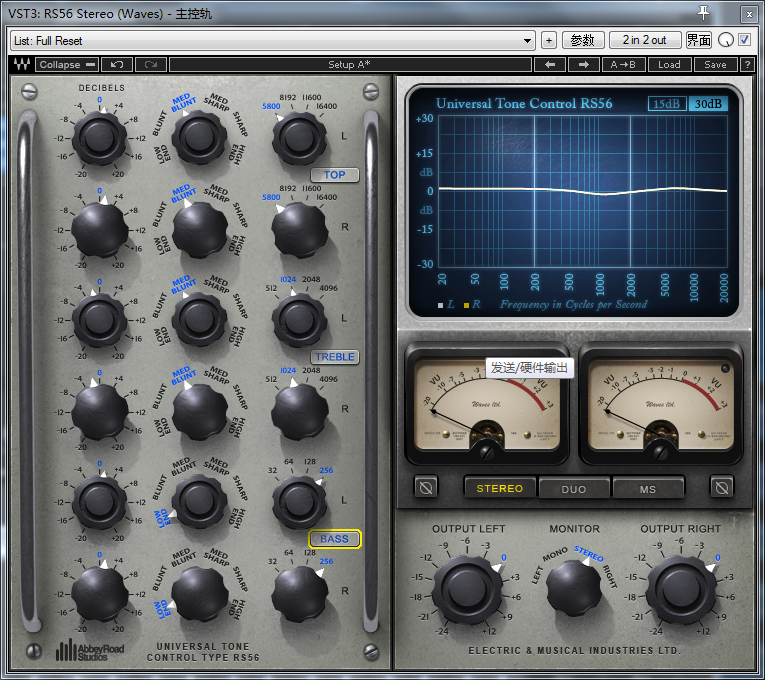Click the 参数 parameters button
The height and width of the screenshot is (680, 765).
(583, 40)
